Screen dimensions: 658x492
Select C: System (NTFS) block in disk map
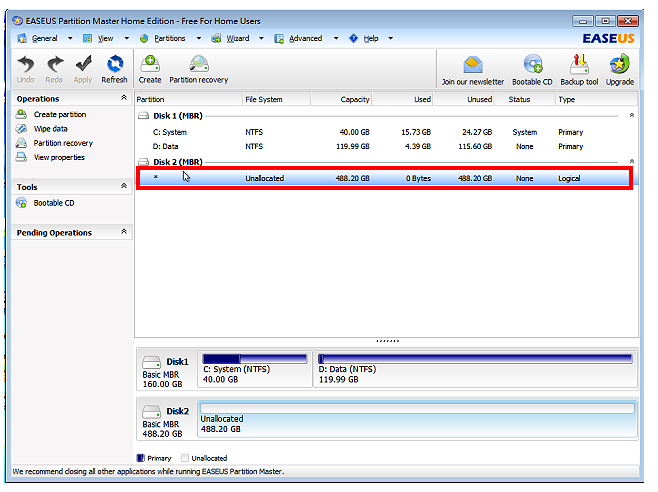click(x=255, y=369)
